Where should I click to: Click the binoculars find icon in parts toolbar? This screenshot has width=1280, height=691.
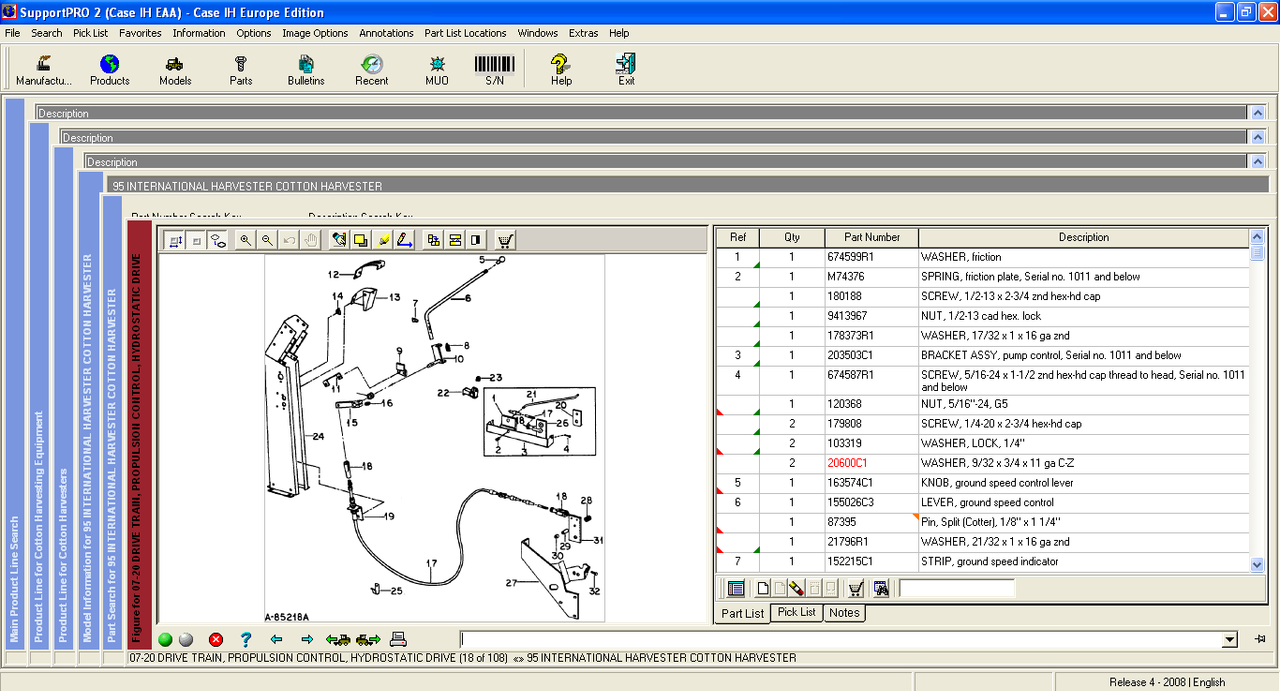(x=881, y=588)
